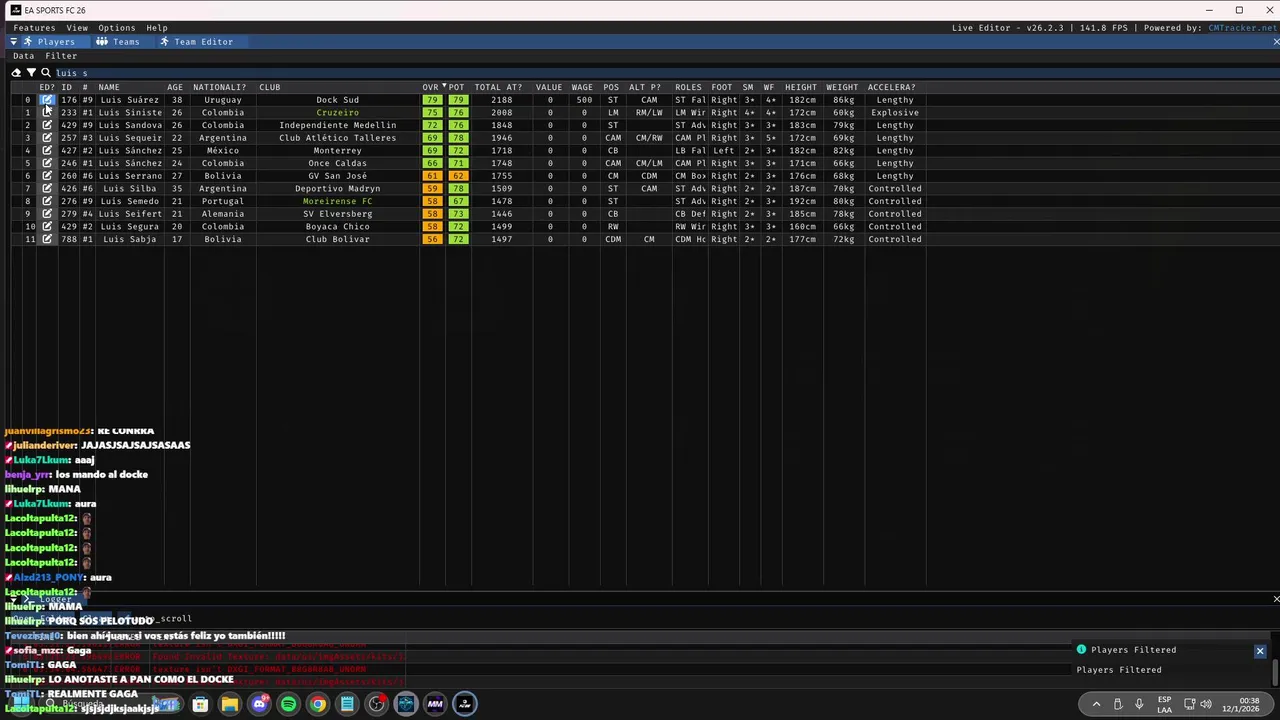Open edit icon for Luis Serrano row

click(47, 176)
